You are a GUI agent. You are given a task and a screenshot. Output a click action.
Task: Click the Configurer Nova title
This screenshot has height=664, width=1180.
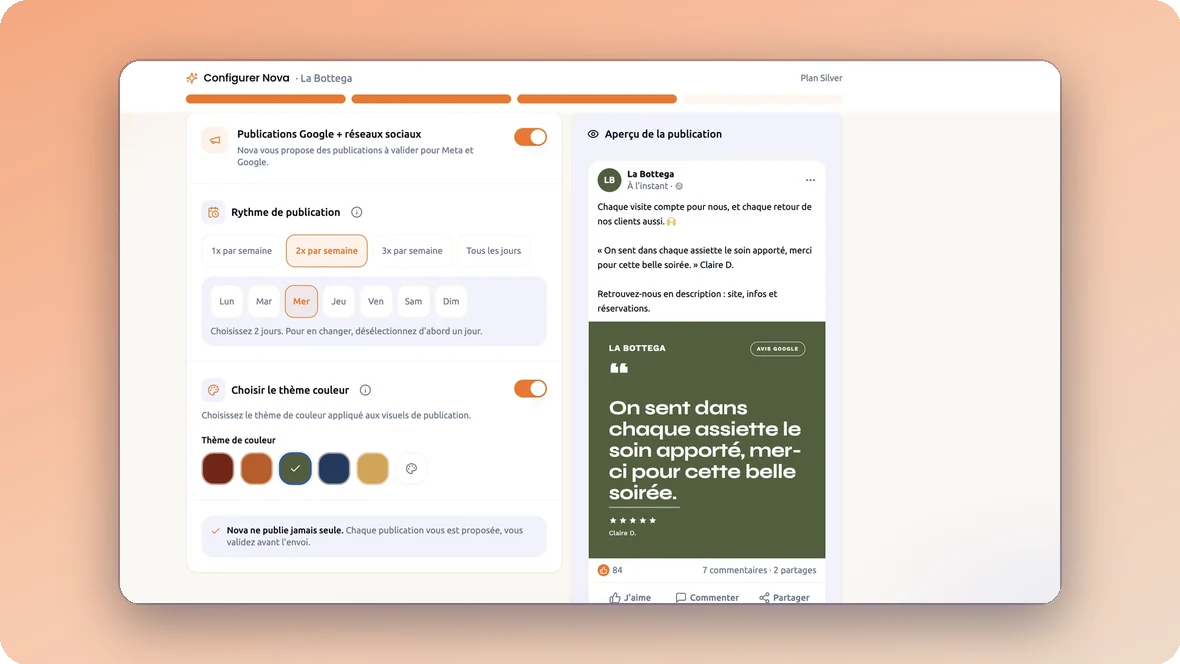pos(246,78)
